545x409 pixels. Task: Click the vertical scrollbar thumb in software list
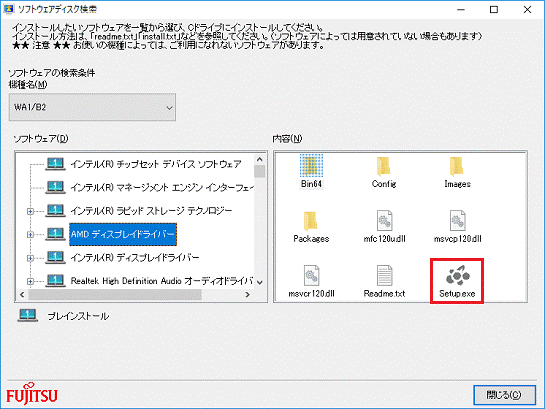coord(259,171)
